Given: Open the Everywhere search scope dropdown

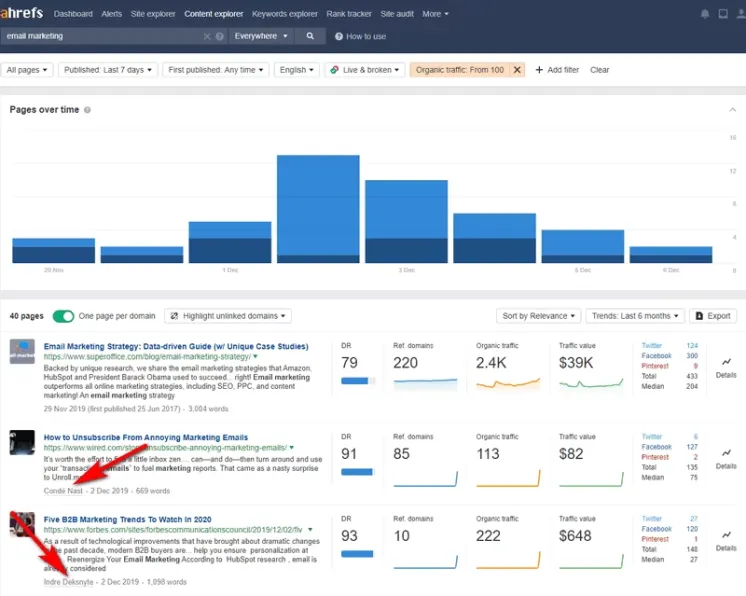Looking at the screenshot, I should click(x=261, y=36).
